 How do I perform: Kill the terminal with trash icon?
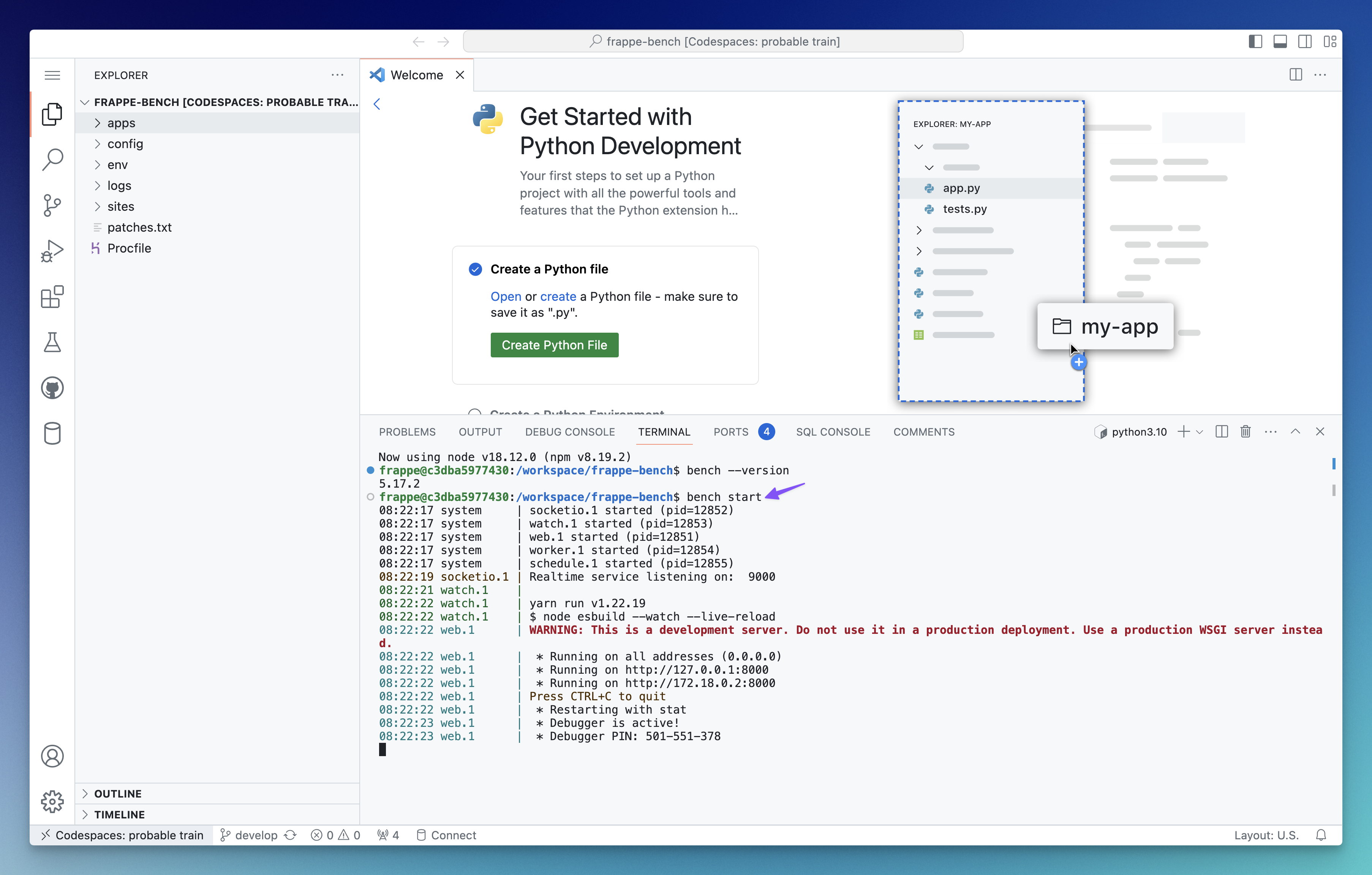point(1246,431)
